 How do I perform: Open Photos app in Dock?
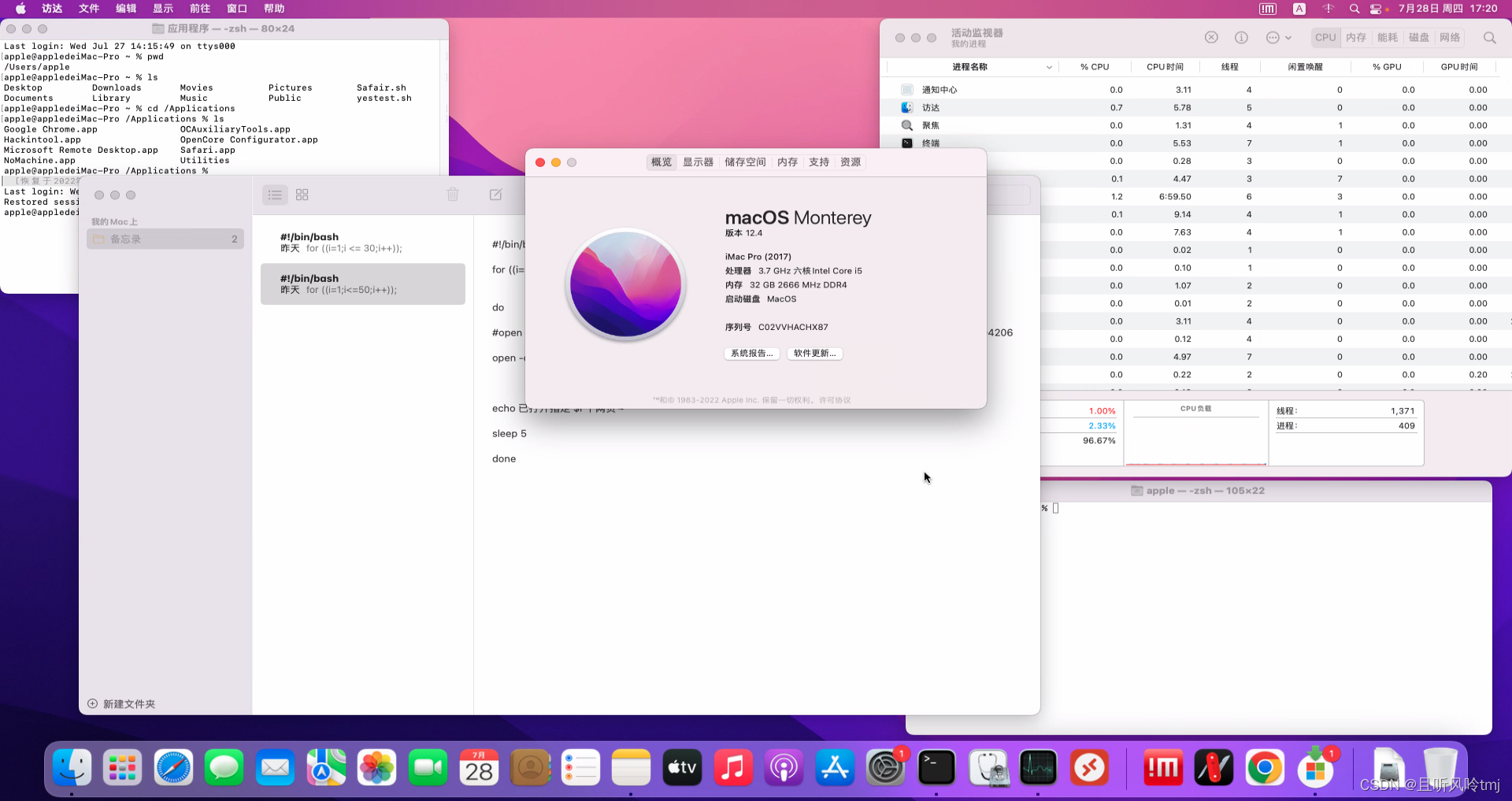377,767
